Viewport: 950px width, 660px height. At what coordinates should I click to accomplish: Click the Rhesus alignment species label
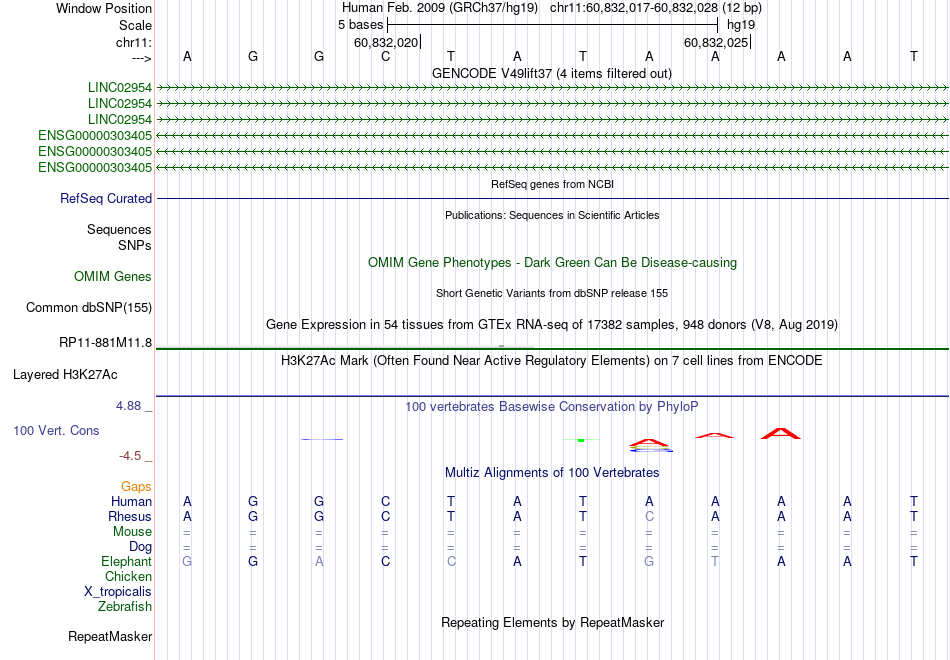pos(130,516)
